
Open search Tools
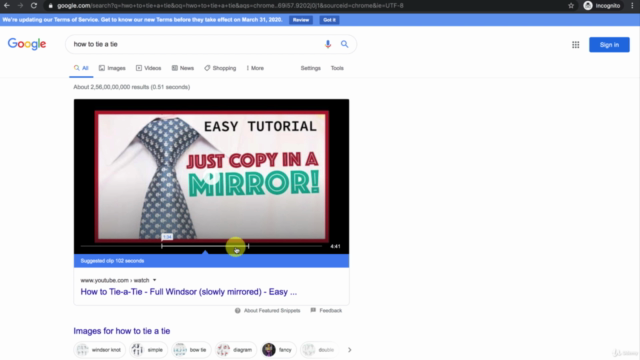(337, 68)
